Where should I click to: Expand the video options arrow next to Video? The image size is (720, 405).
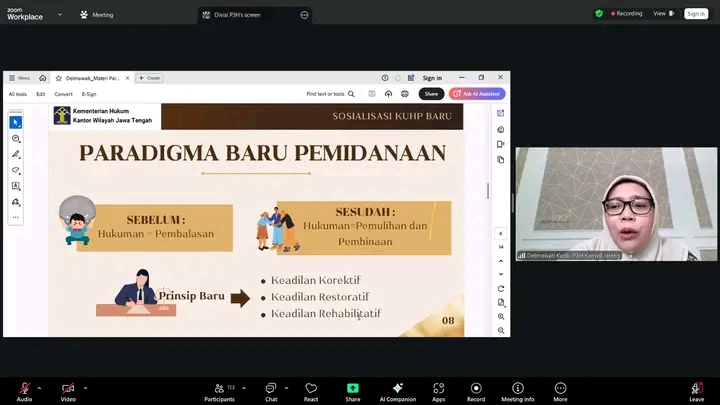[85, 387]
